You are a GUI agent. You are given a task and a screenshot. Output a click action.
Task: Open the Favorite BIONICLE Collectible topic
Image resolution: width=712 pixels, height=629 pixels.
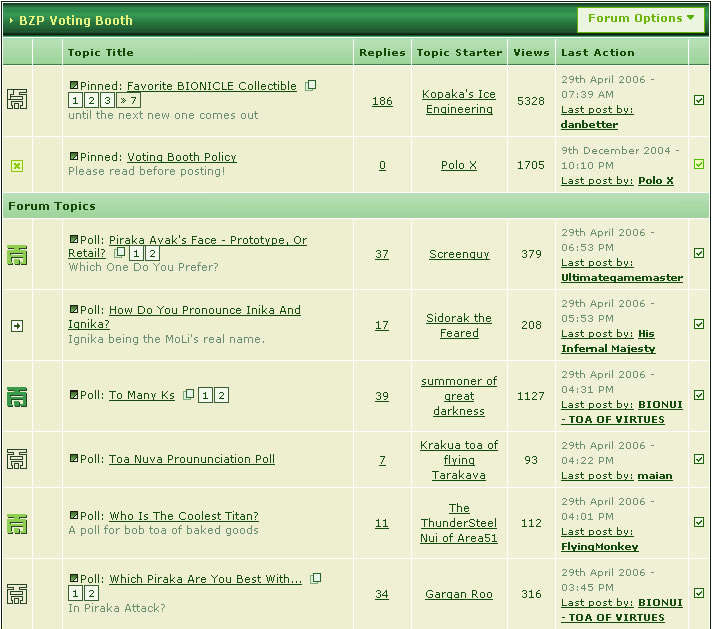[212, 86]
